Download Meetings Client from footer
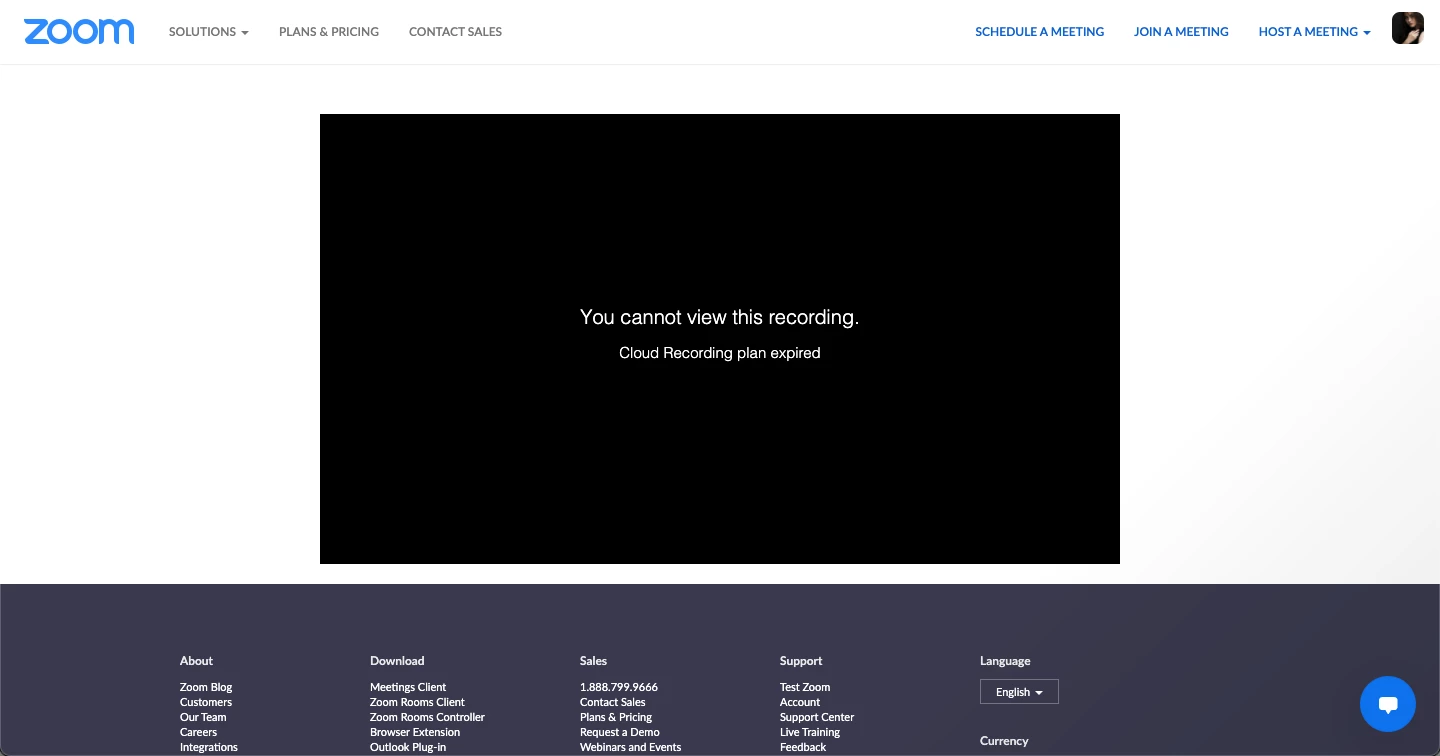Screen dimensions: 1440x756 [408, 687]
